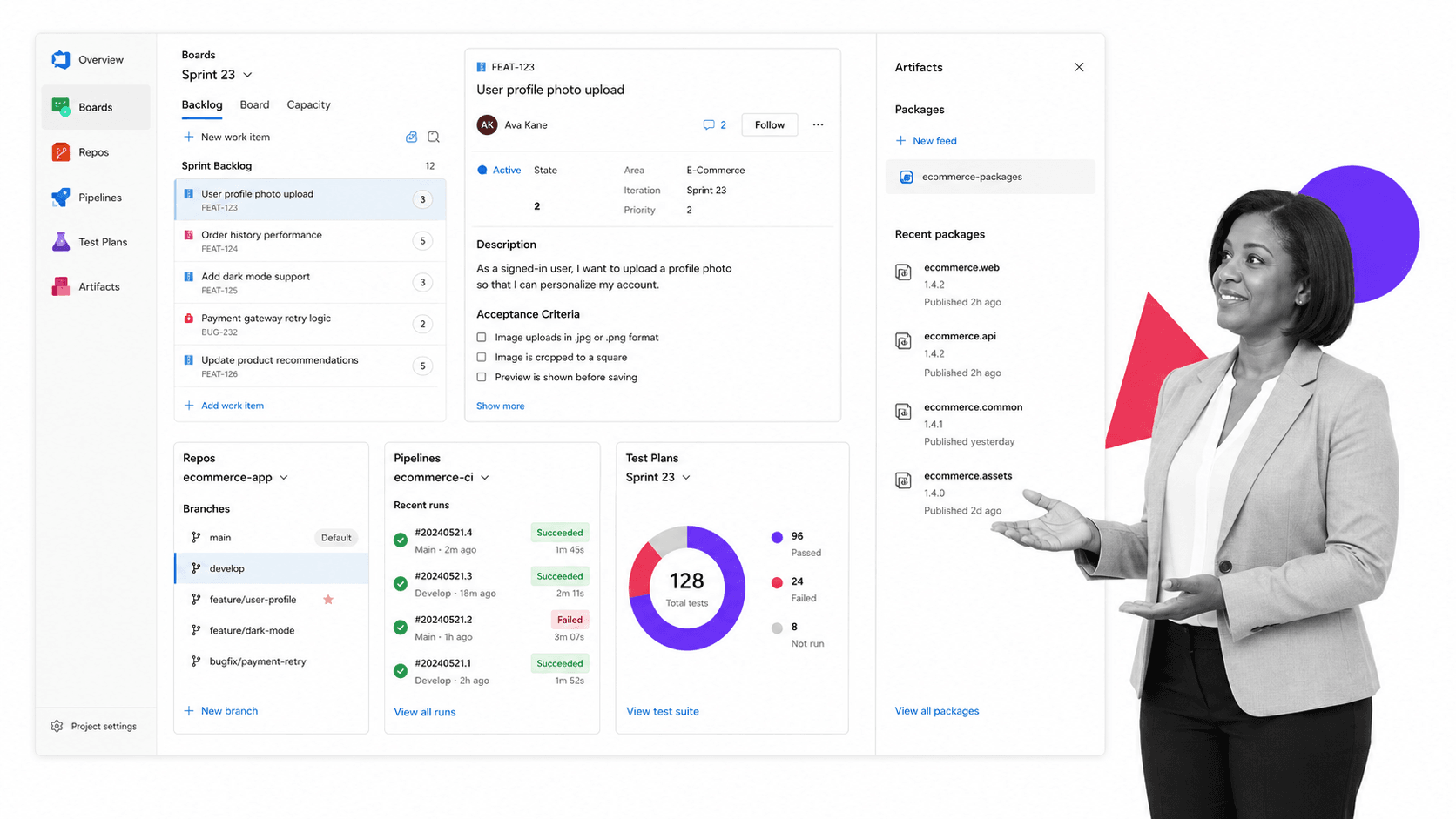Click the Default badge on main branch
Viewport: 1456px width, 819px height.
(336, 538)
